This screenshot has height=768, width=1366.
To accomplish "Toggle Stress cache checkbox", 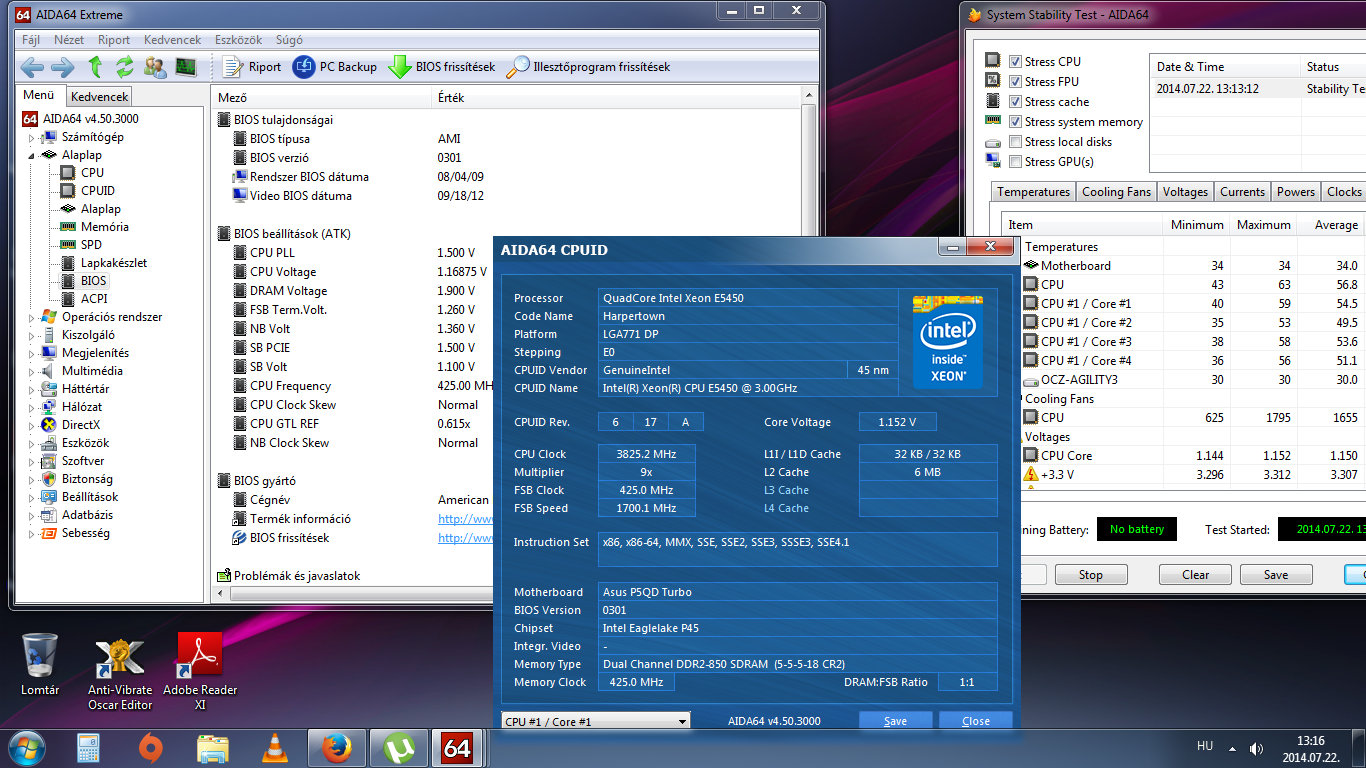I will 1016,102.
